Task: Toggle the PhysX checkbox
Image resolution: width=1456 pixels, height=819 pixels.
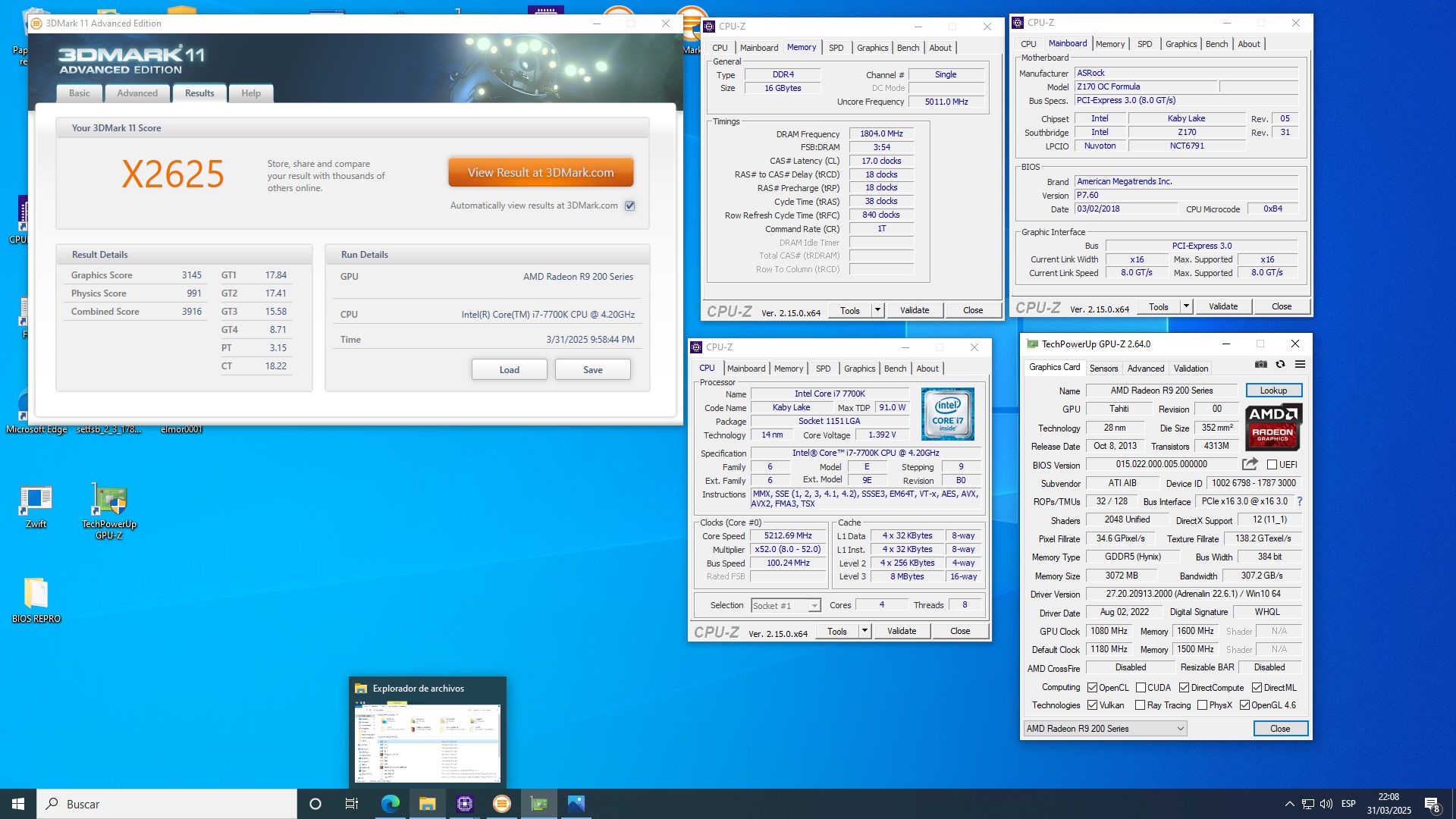Action: tap(1202, 705)
